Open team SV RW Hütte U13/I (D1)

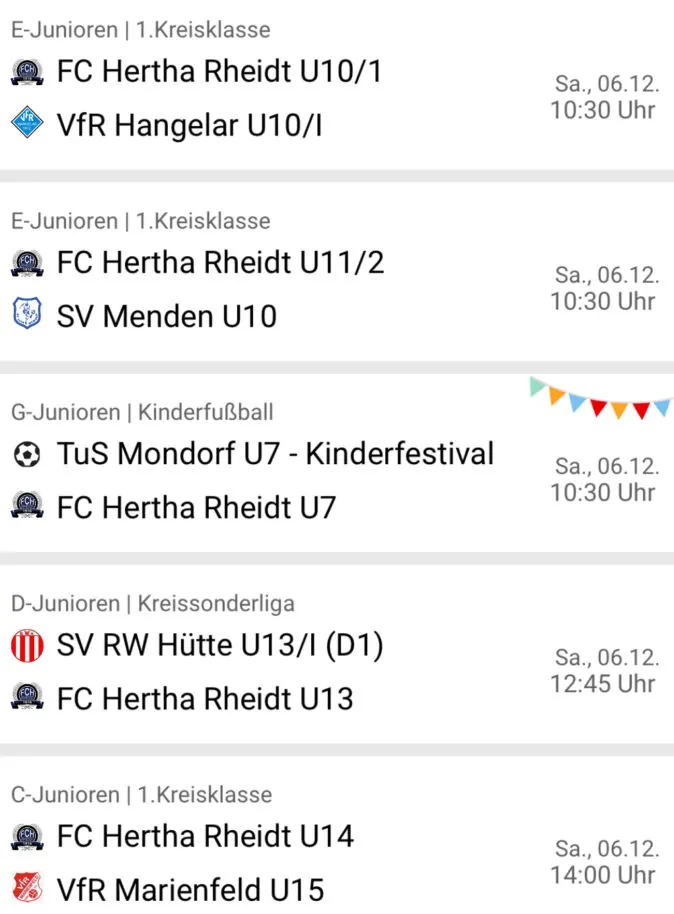pyautogui.click(x=220, y=646)
